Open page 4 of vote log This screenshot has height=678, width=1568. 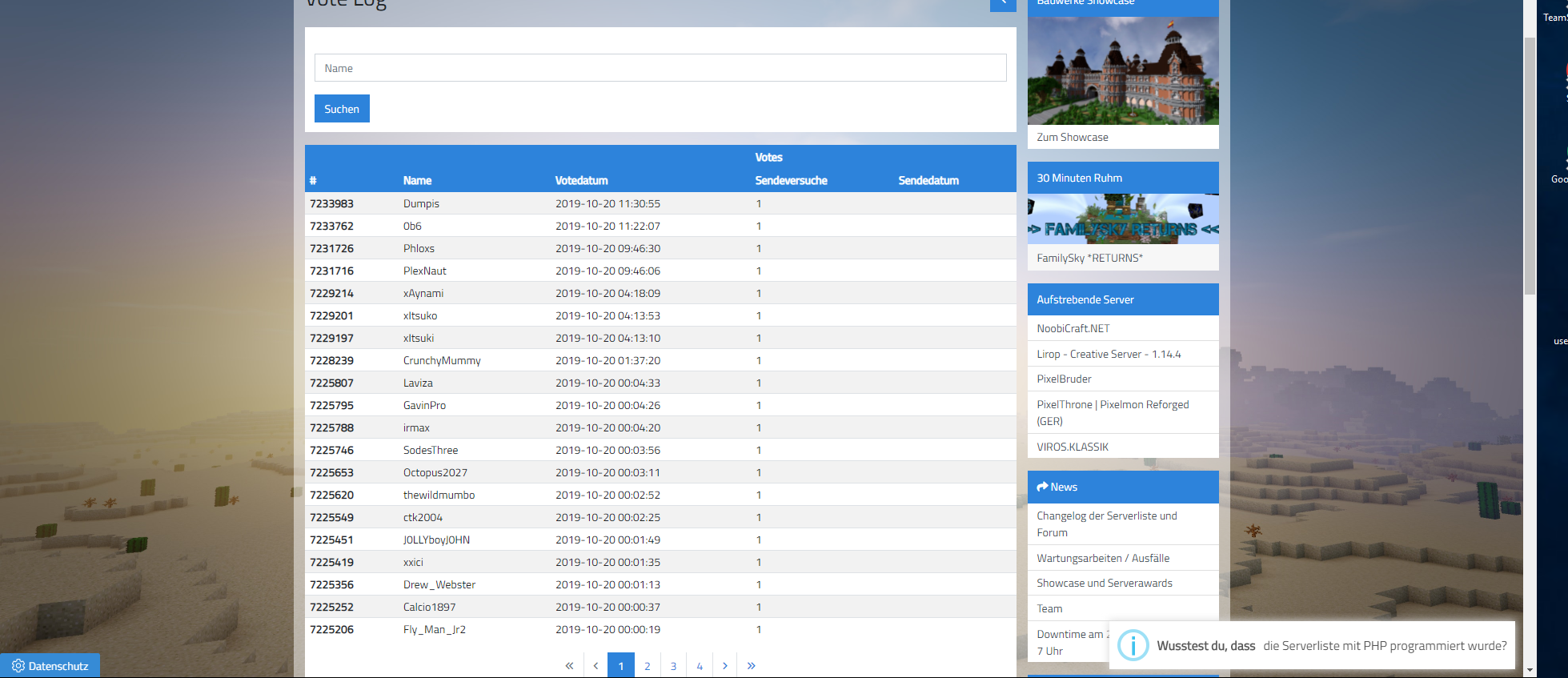pos(700,666)
